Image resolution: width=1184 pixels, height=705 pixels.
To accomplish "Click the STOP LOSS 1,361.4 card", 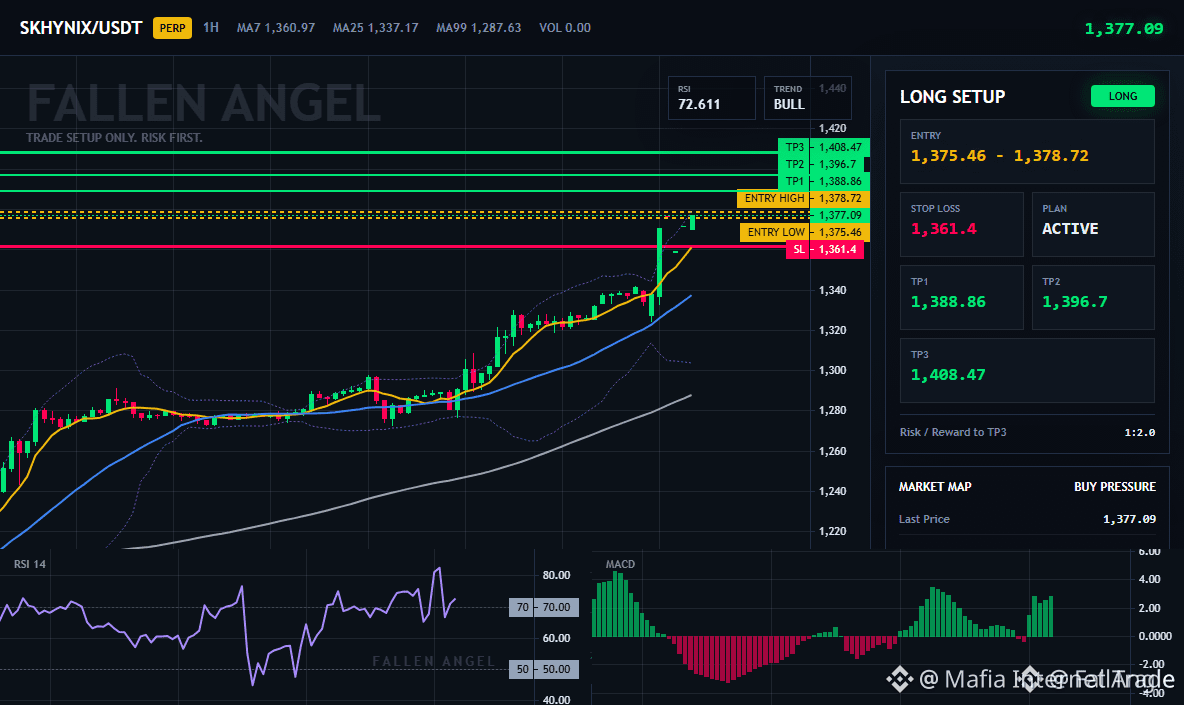I will tap(961, 224).
